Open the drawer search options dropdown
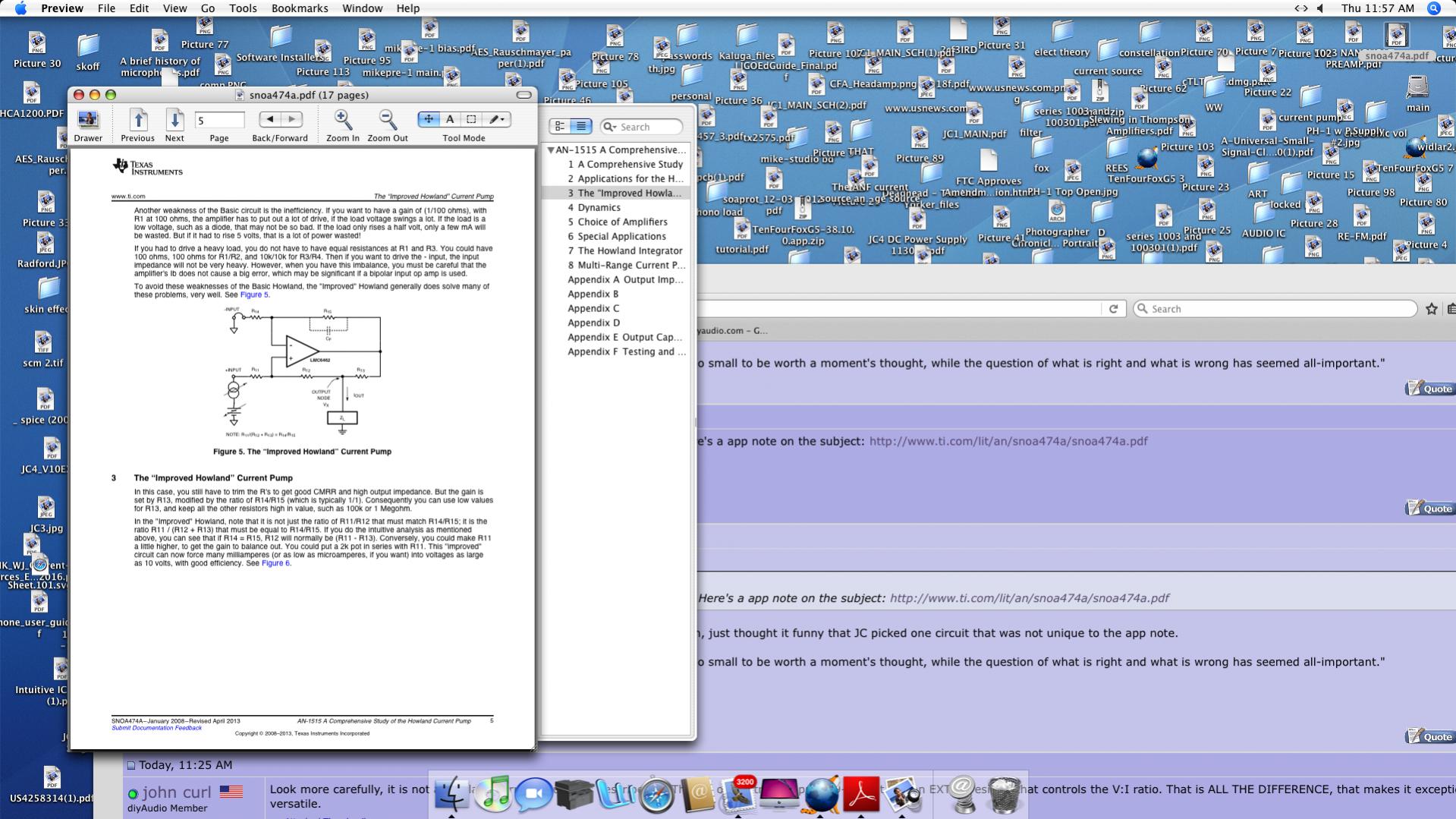 coord(609,127)
